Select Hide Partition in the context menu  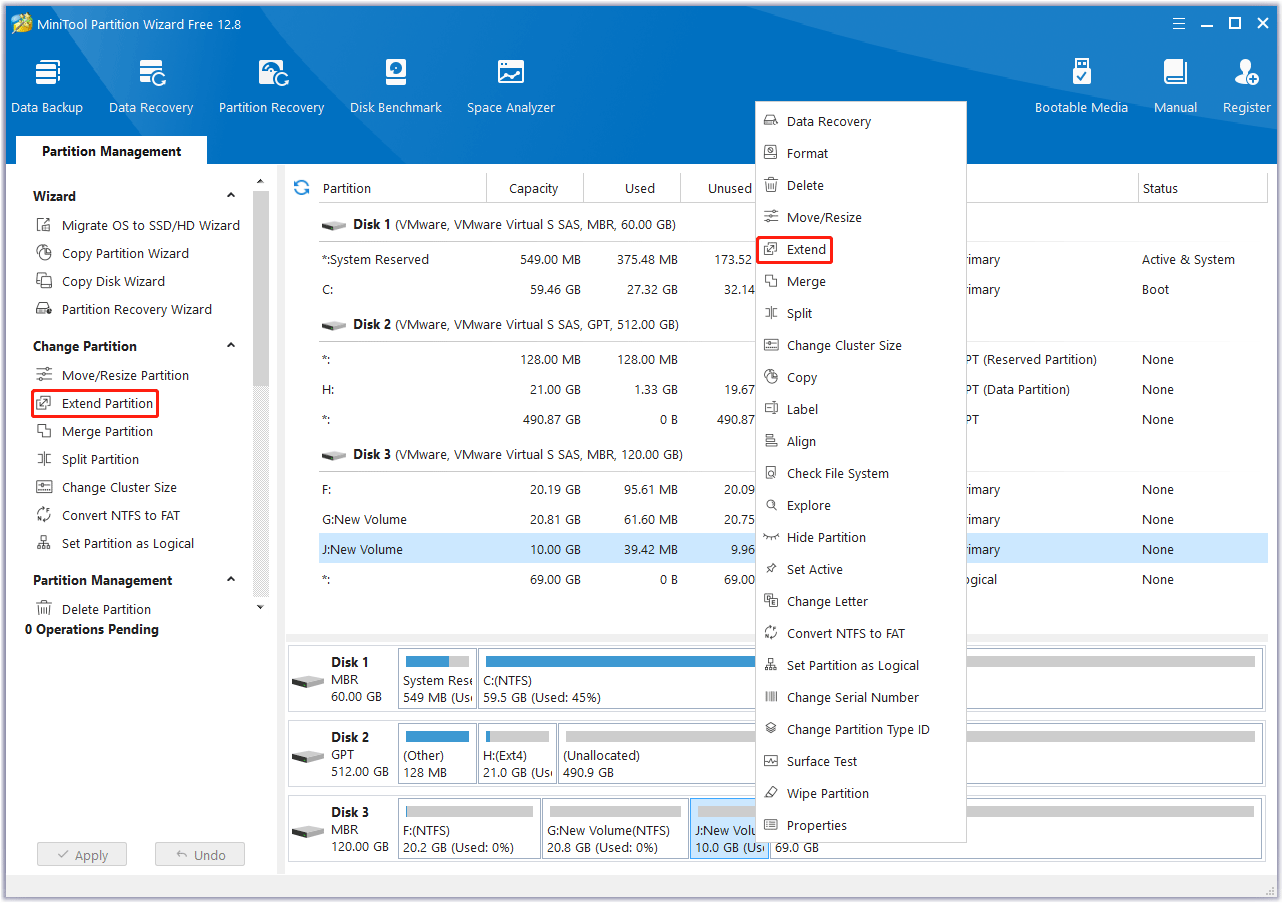click(860, 537)
